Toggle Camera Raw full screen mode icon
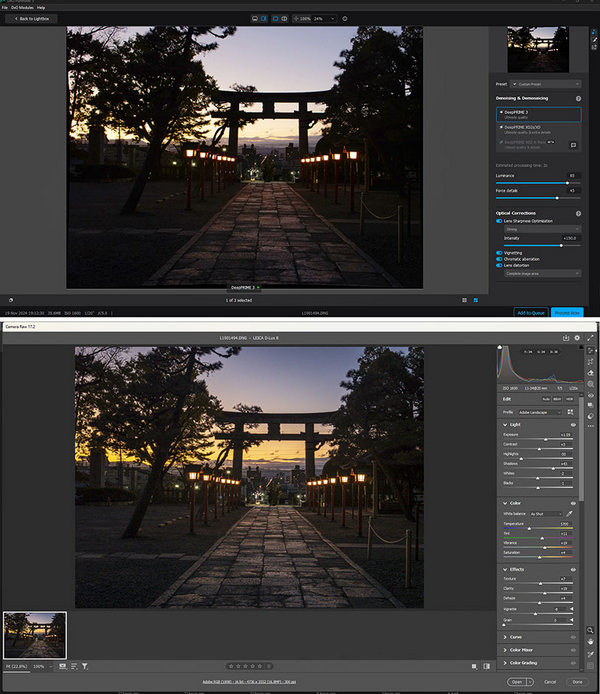Screen dimensions: 600x694 click(x=592, y=338)
